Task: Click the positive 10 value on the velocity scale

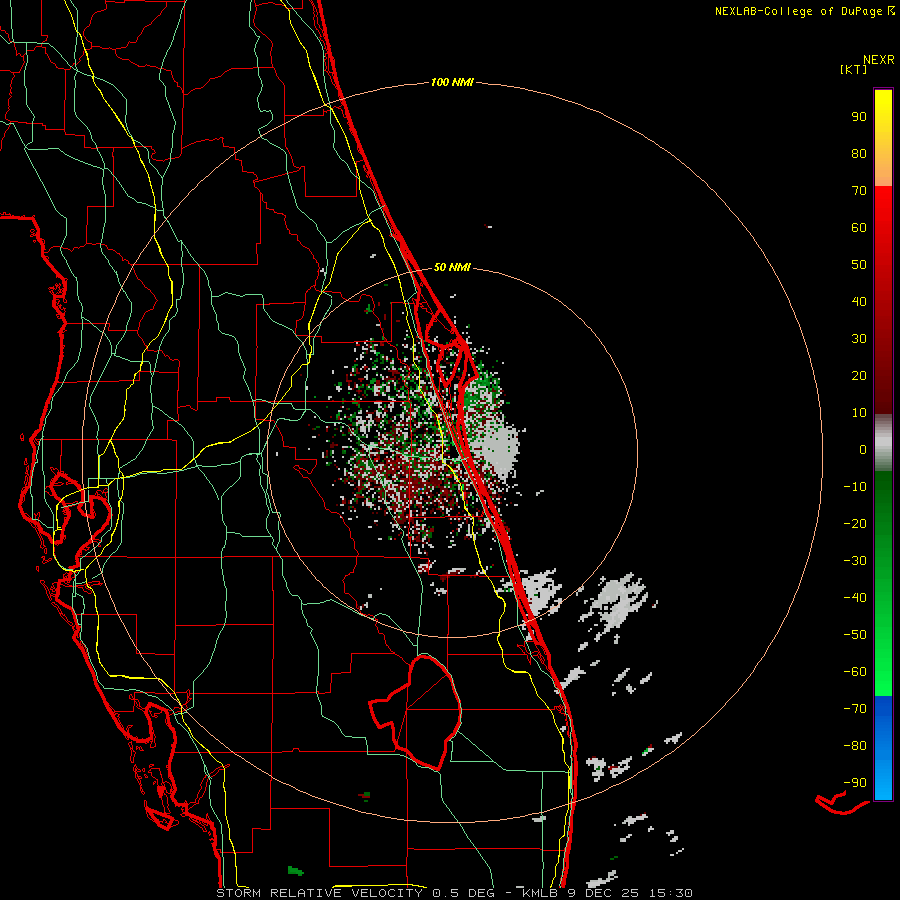Action: point(859,413)
